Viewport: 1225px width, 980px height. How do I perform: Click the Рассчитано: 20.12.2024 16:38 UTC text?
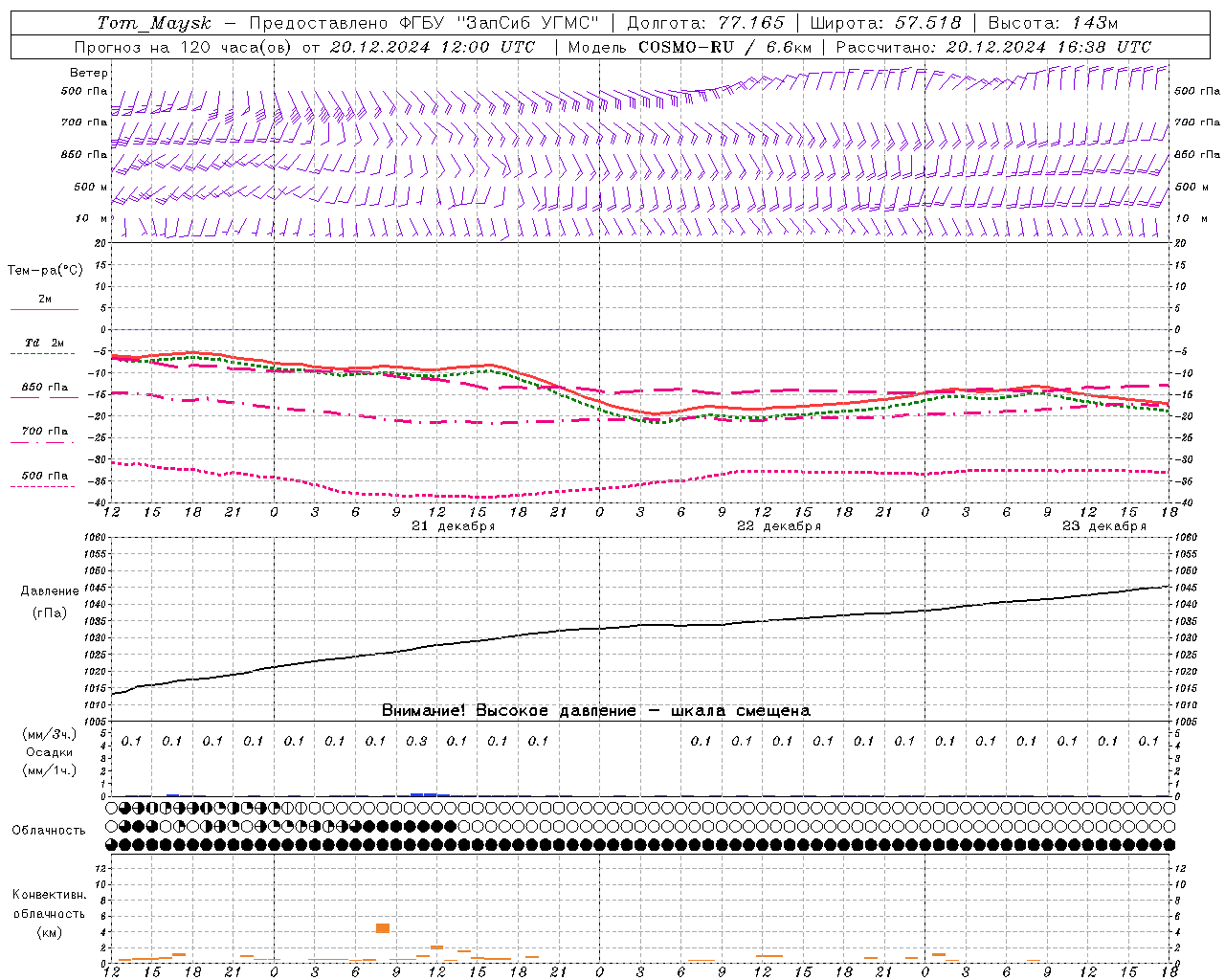pos(993,47)
